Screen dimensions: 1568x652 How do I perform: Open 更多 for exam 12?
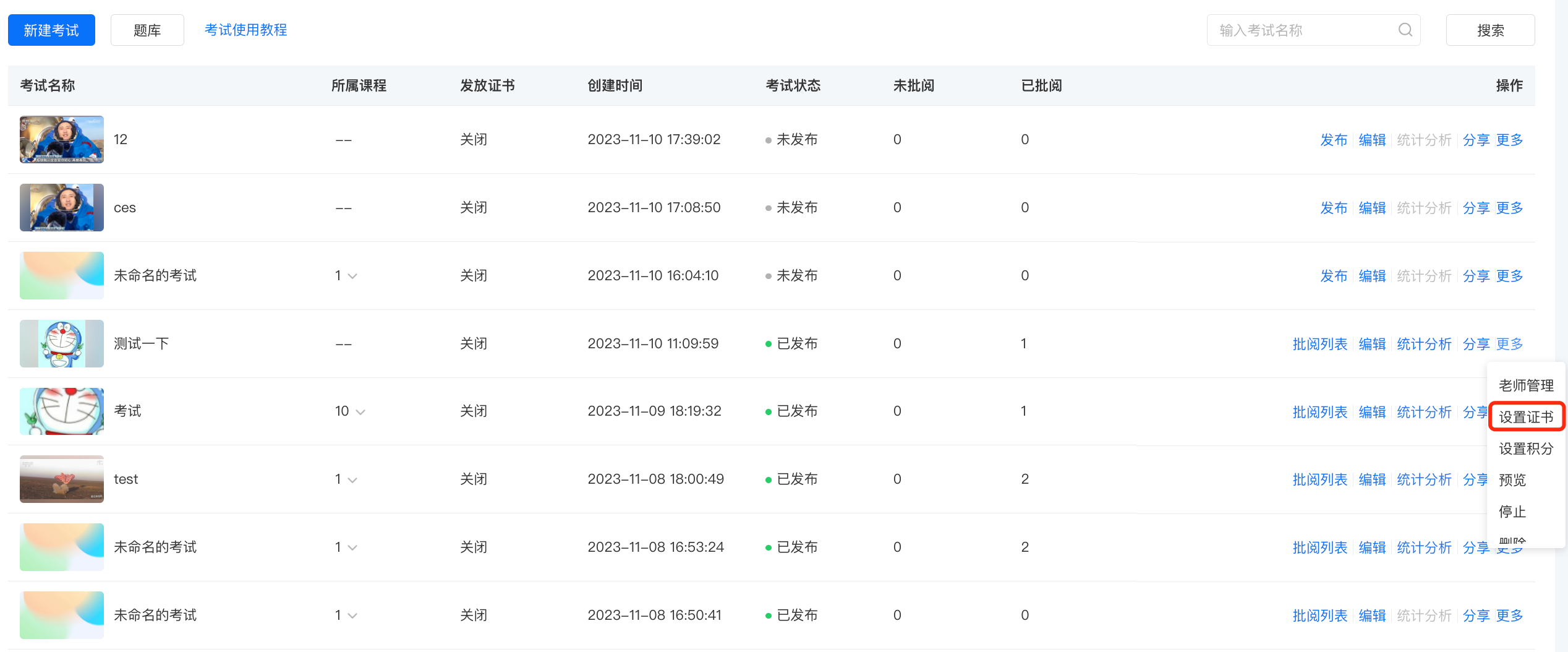point(1509,140)
